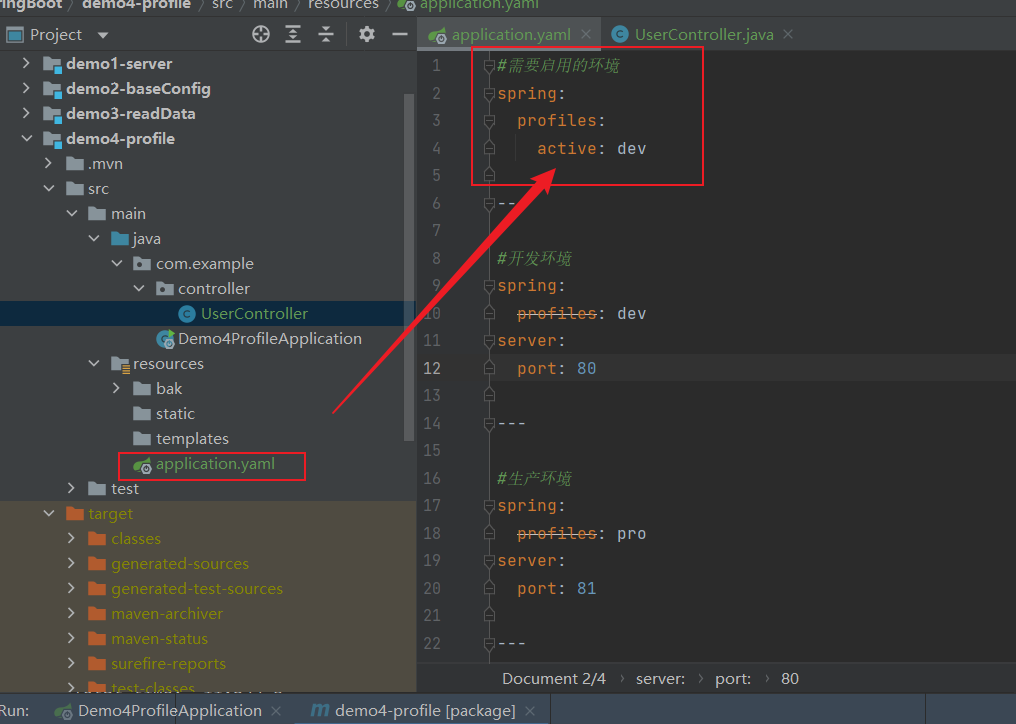Switch to UserController.java editor tab
Screen dimensions: 1016x724
704,34
